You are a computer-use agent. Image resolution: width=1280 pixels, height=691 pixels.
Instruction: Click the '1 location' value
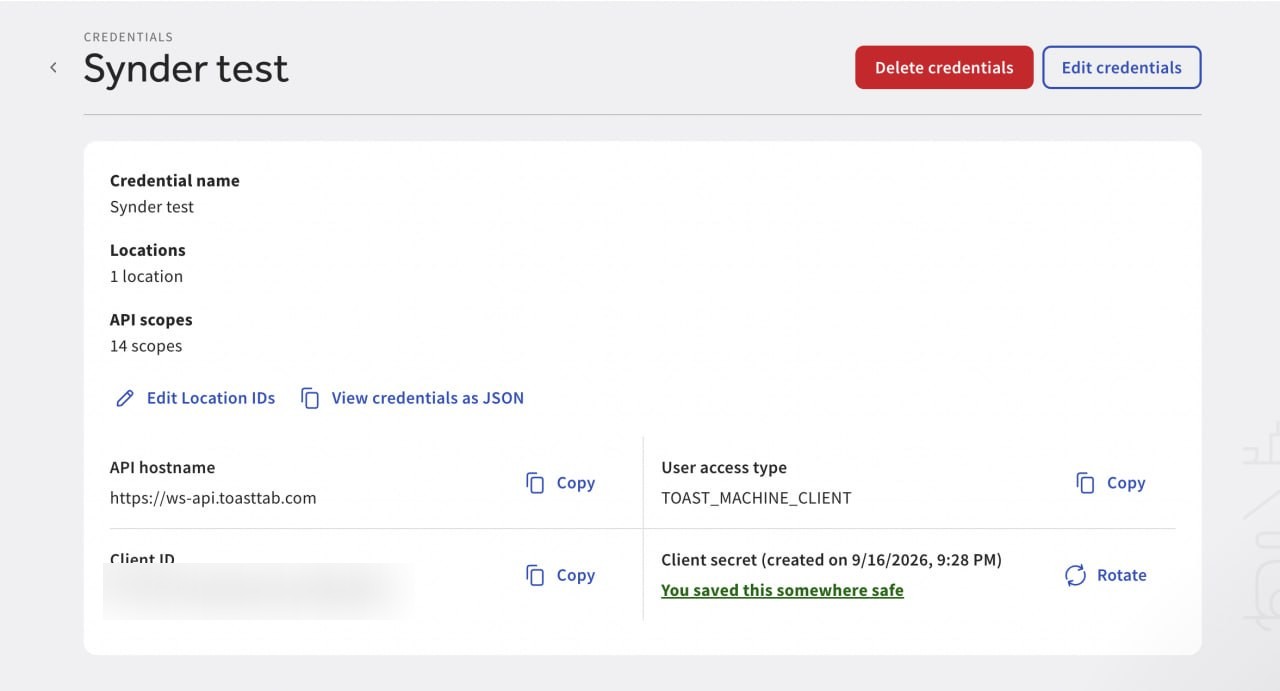coord(146,276)
